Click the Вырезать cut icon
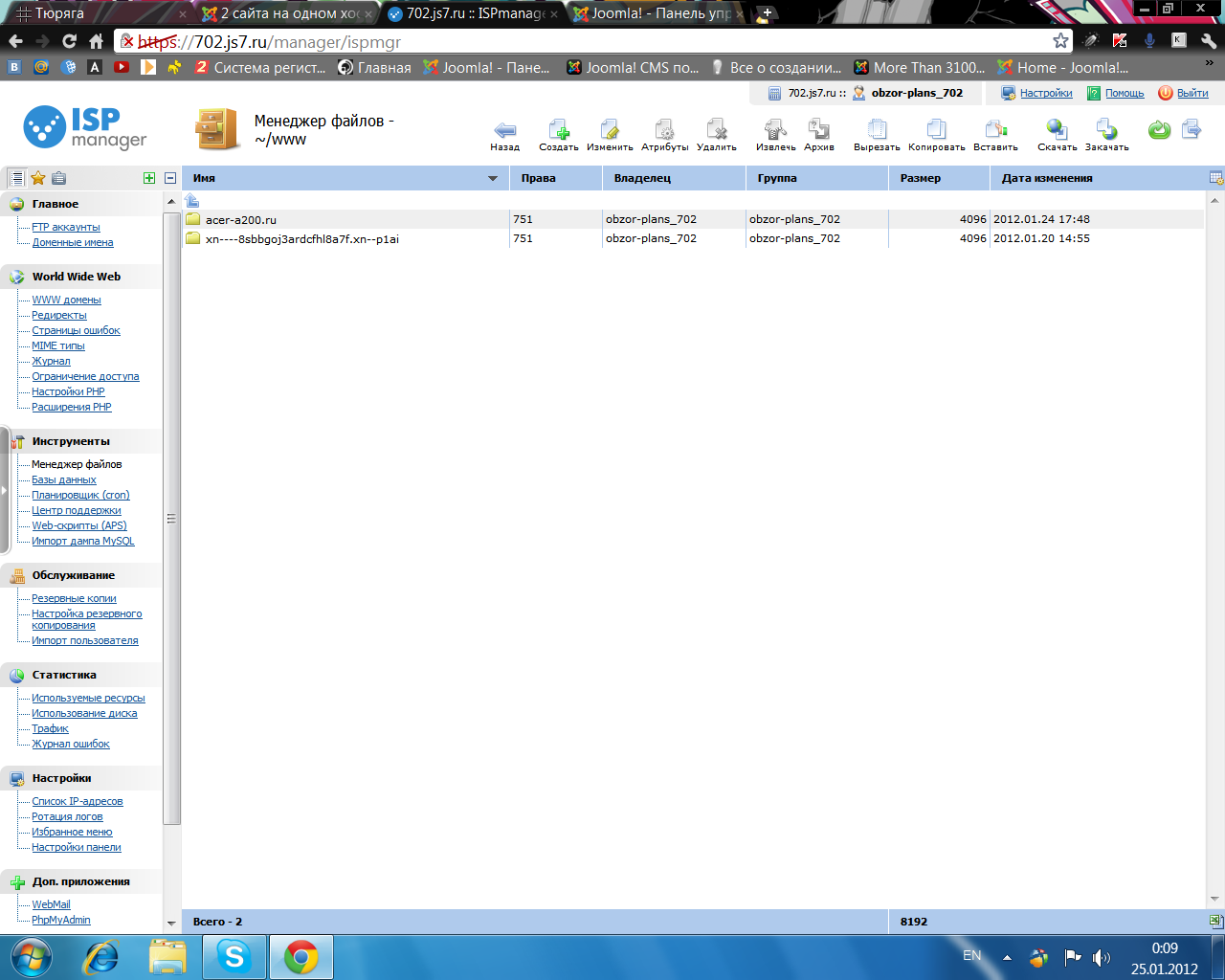Screen dimensions: 1225x980 click(x=877, y=130)
